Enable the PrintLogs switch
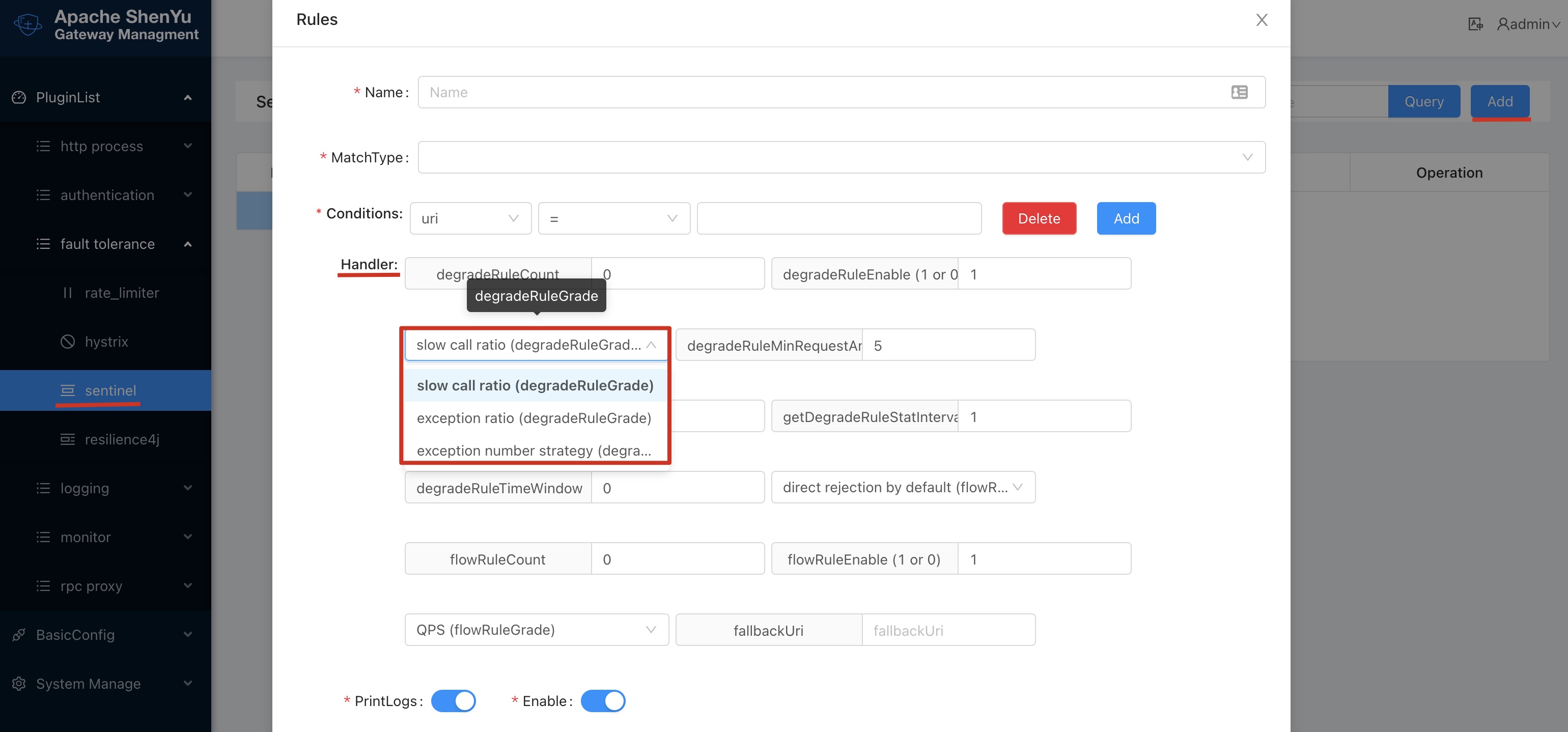The width and height of the screenshot is (1568, 732). click(453, 700)
